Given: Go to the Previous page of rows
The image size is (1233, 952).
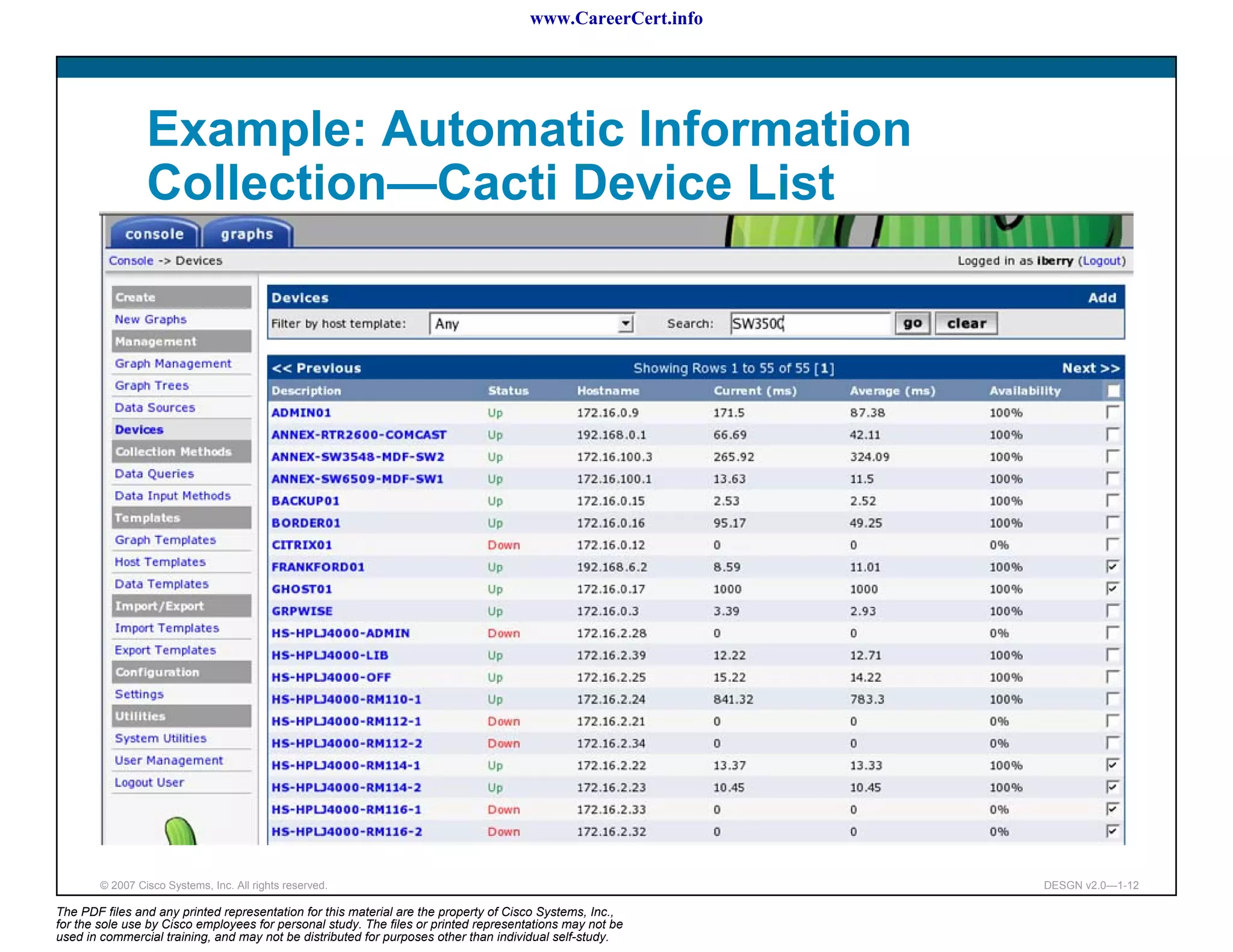Looking at the screenshot, I should [x=317, y=368].
